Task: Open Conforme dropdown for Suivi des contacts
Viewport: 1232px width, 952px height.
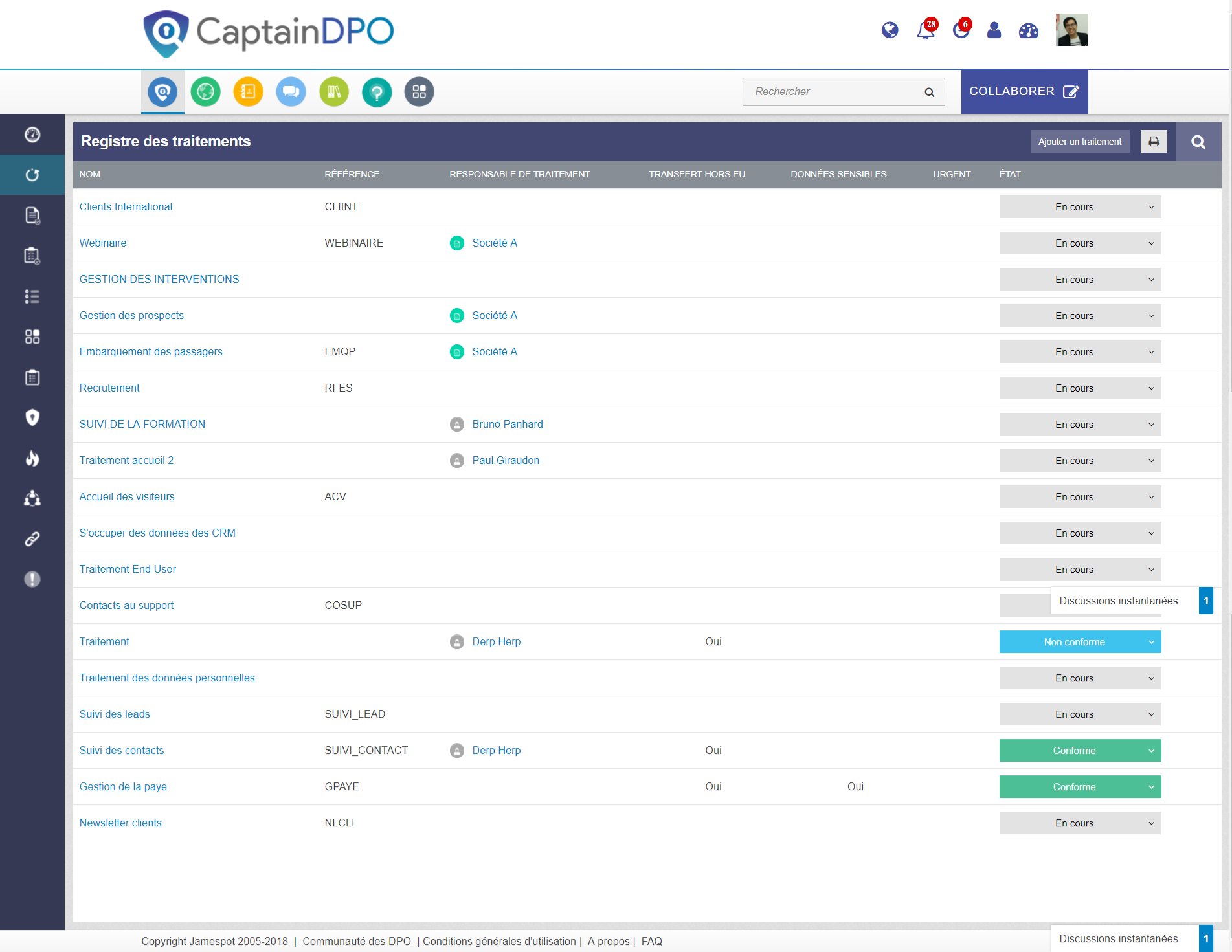Action: click(x=1080, y=751)
